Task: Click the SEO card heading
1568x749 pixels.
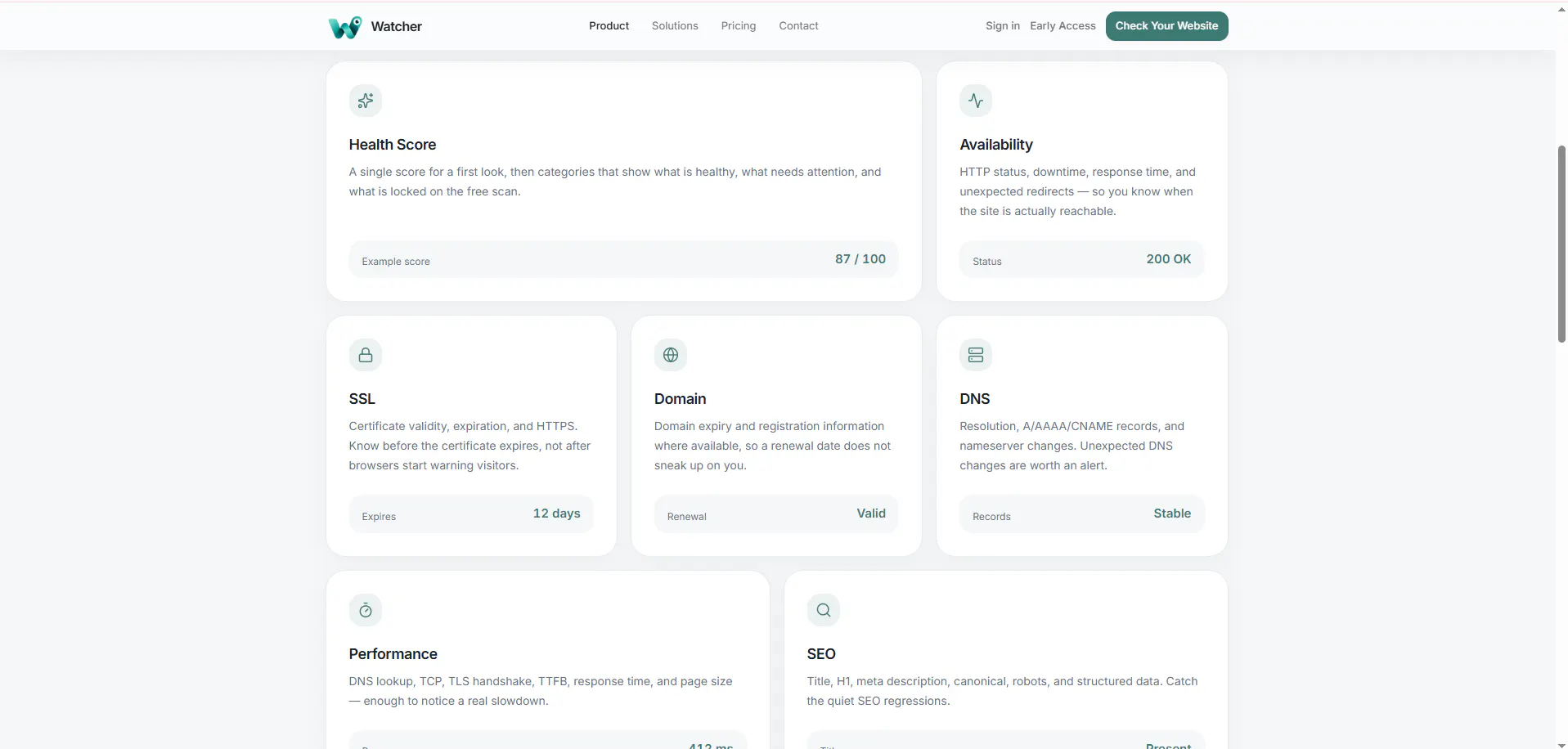Action: click(x=821, y=654)
